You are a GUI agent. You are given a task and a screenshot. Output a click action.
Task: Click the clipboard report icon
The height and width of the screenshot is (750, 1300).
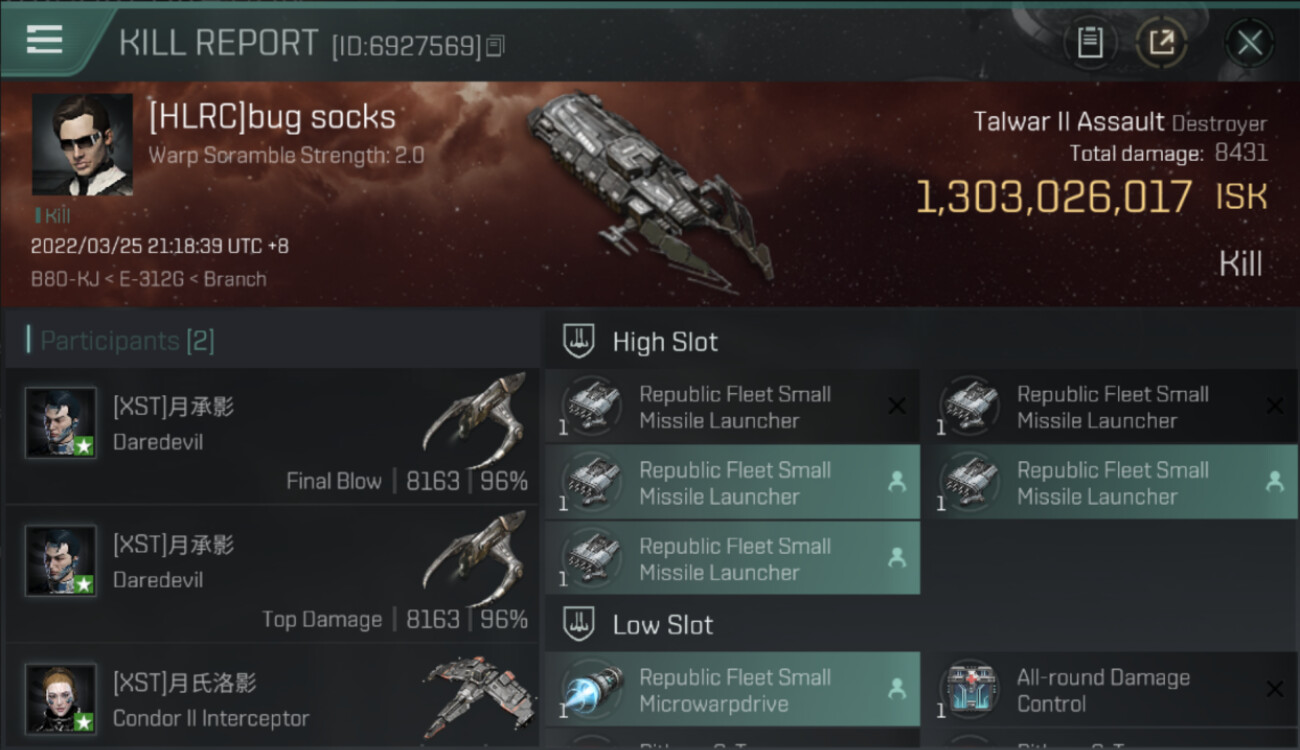coord(1089,43)
